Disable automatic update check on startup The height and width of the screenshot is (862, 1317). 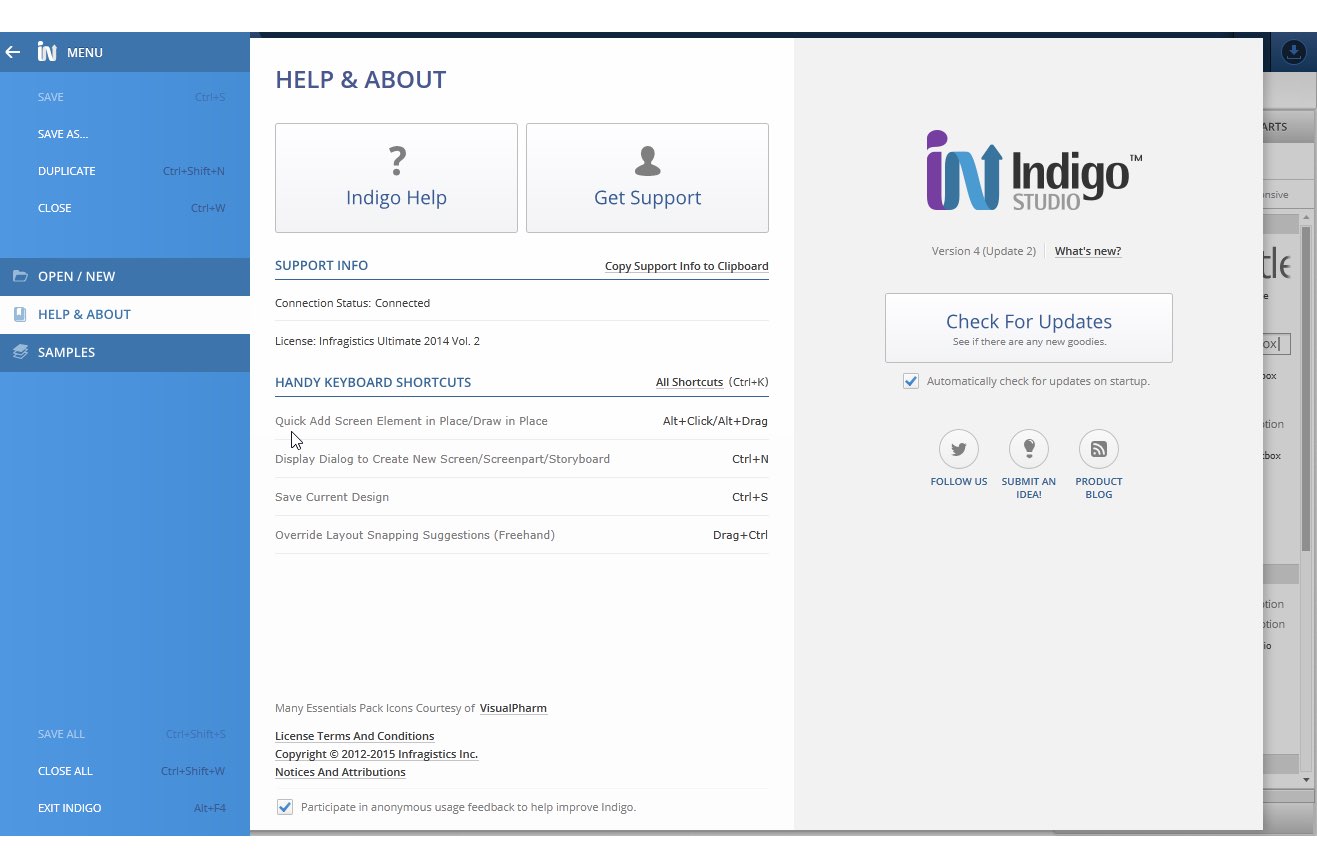[x=911, y=381]
